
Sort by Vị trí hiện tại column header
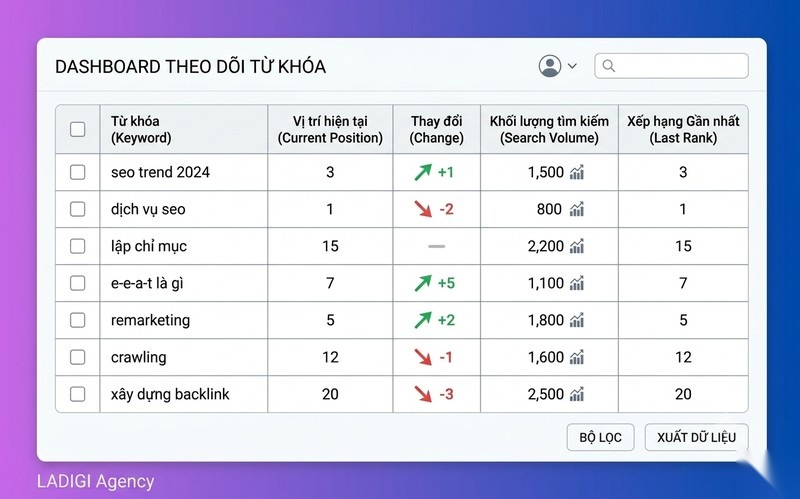[x=330, y=129]
